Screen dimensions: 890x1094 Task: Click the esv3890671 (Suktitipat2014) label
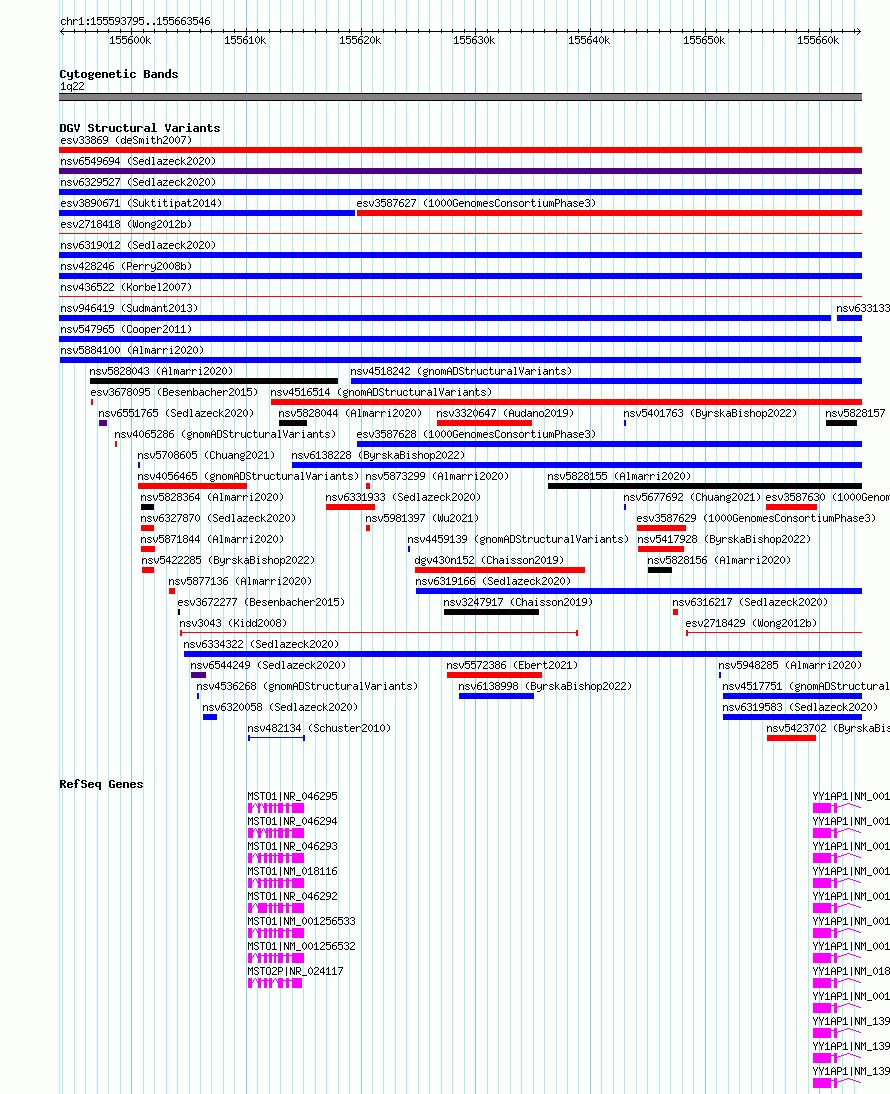pos(141,203)
